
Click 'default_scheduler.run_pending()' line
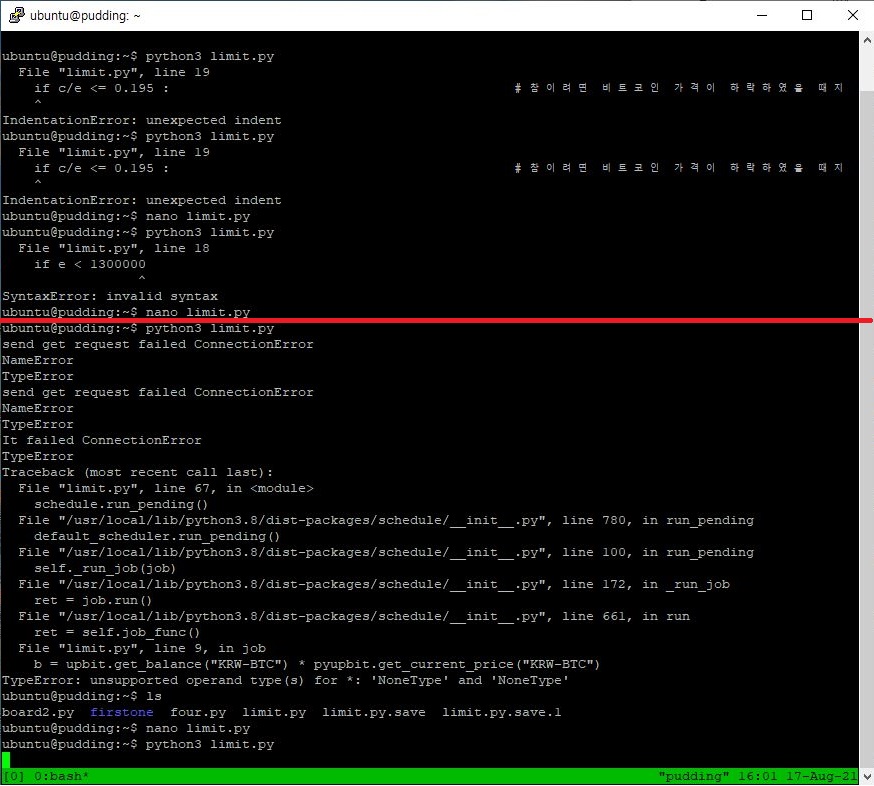[x=157, y=536]
